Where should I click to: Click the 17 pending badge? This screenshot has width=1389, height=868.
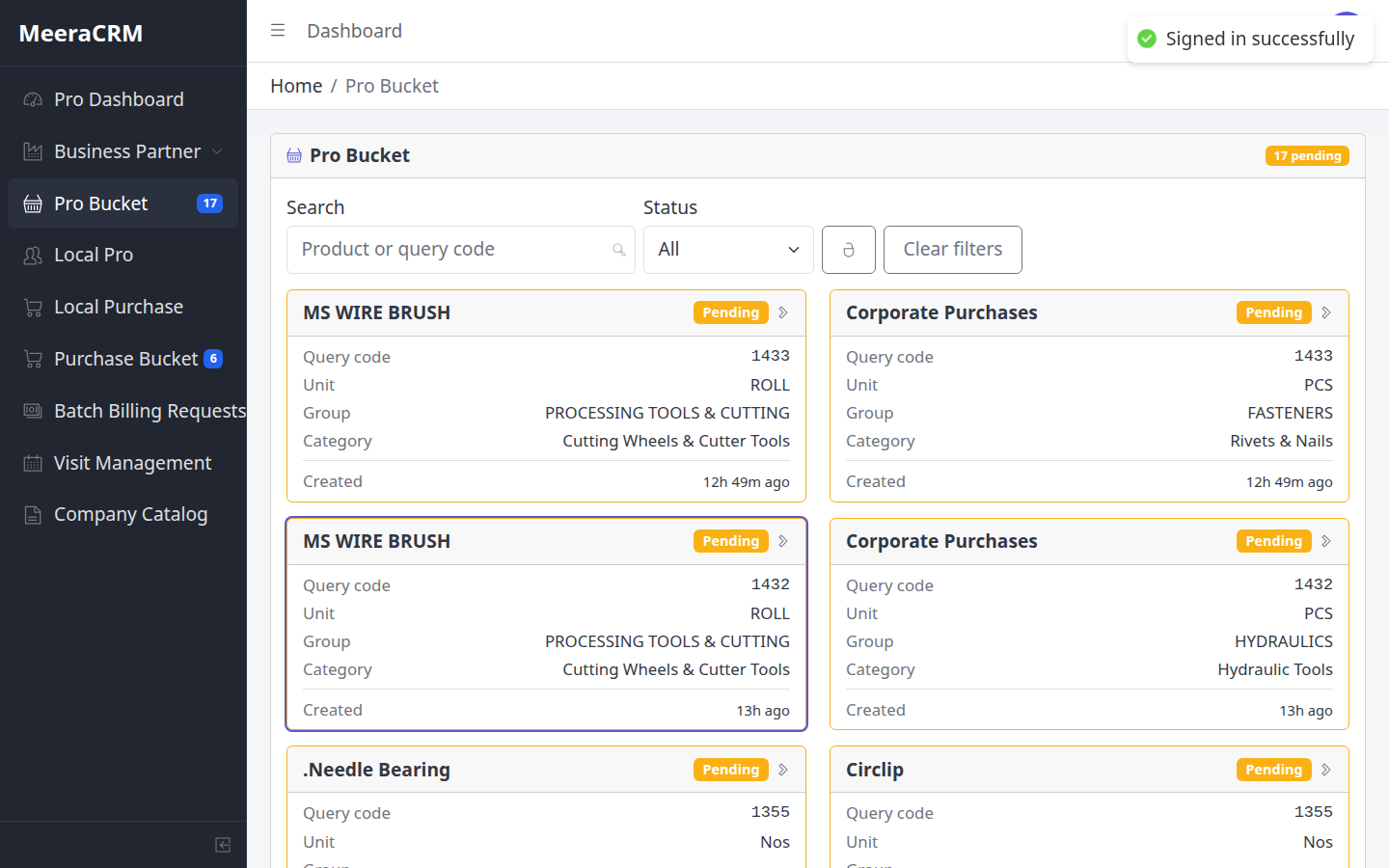click(x=1307, y=156)
